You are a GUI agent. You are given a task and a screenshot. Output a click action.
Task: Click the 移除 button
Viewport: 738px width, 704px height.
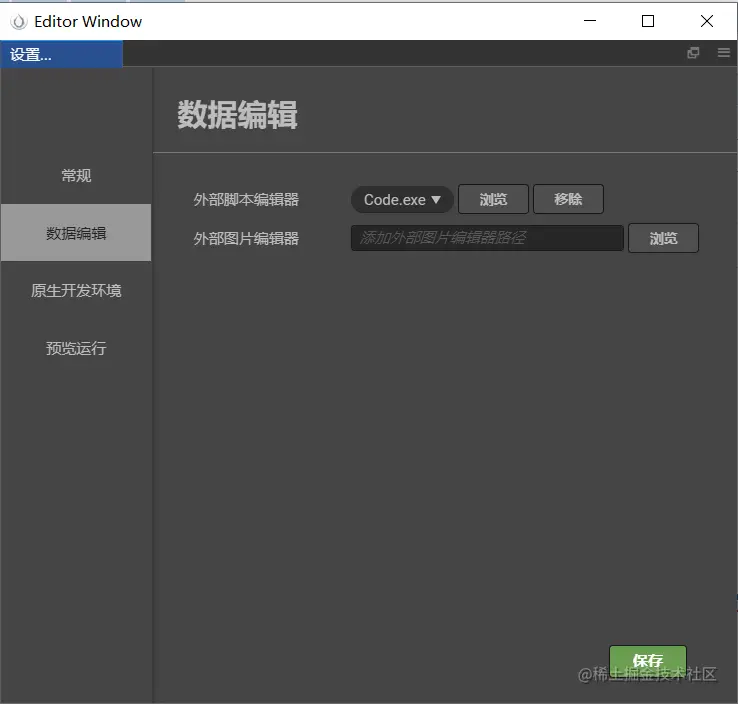pyautogui.click(x=568, y=200)
